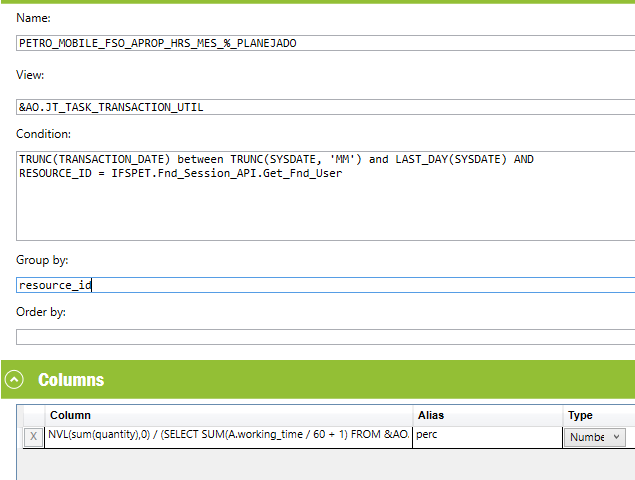
Task: Select the perc alias cell
Action: point(488,437)
